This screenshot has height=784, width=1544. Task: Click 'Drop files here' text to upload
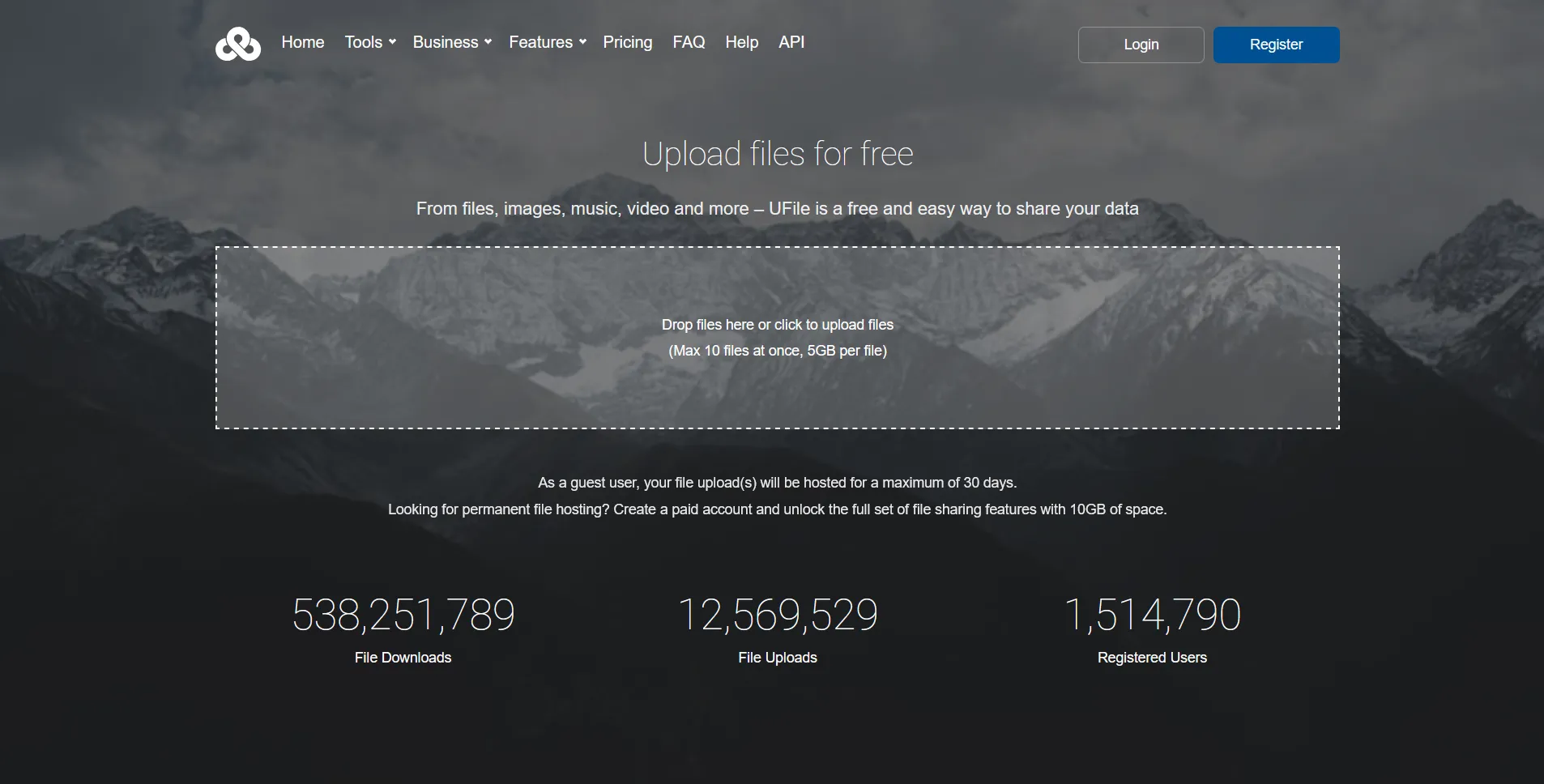coord(777,324)
